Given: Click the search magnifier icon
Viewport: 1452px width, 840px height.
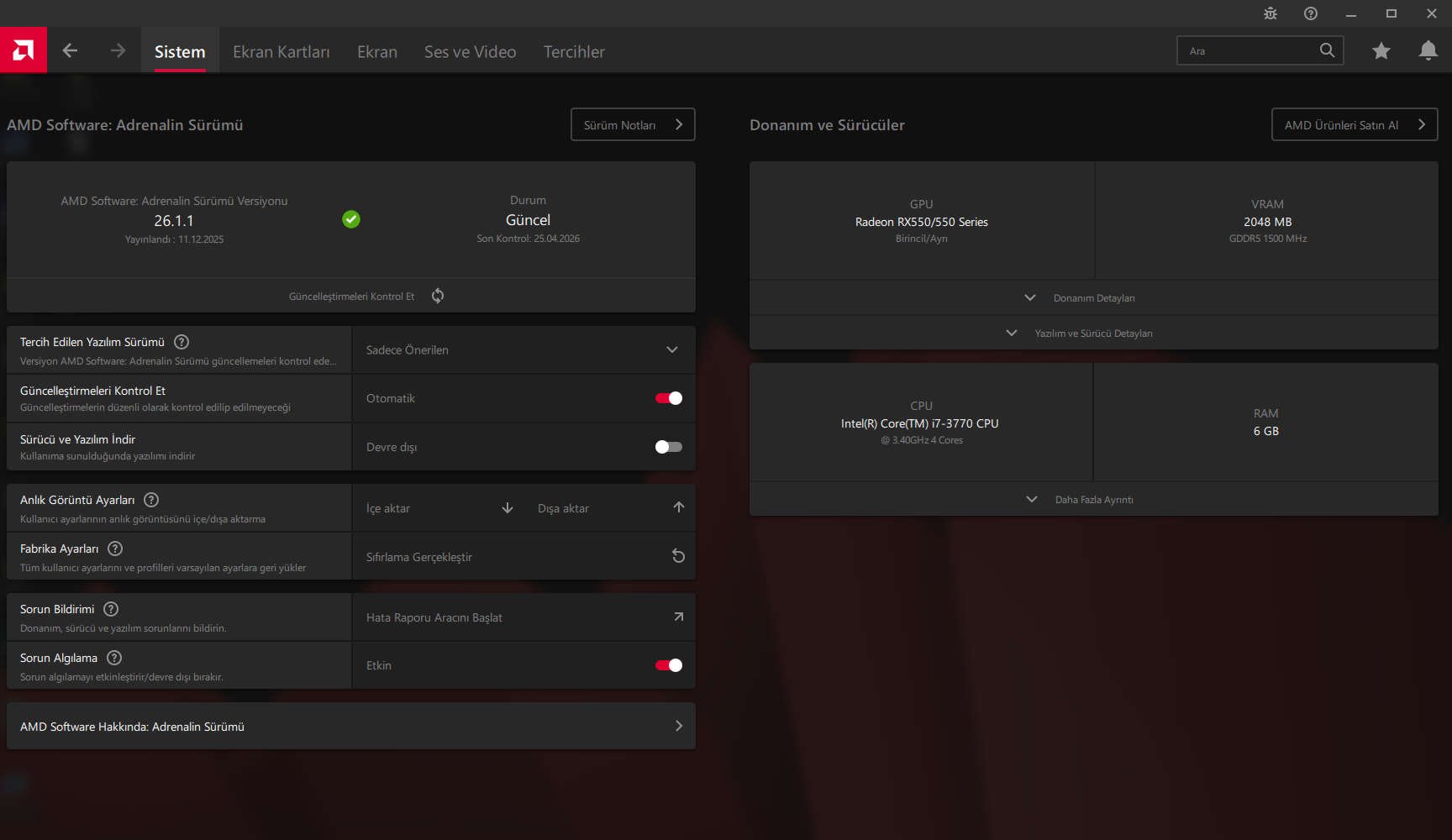Looking at the screenshot, I should tap(1327, 50).
